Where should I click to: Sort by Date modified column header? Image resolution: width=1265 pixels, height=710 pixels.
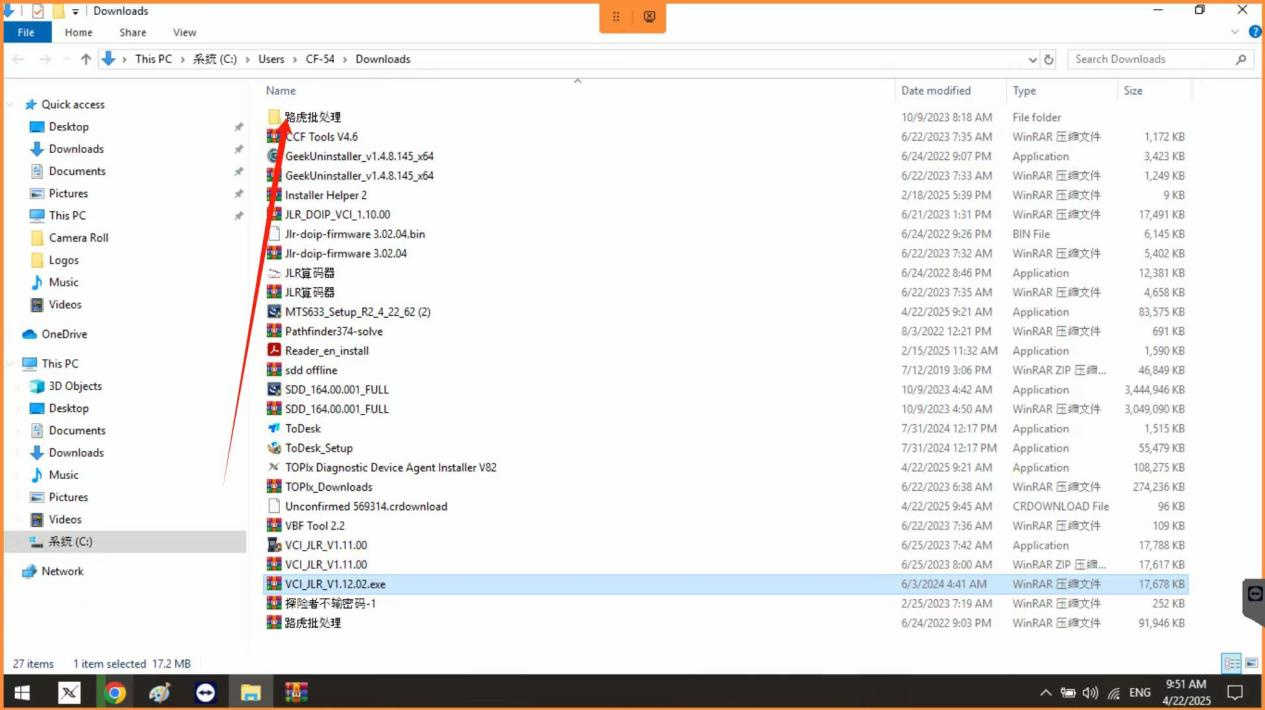[936, 90]
